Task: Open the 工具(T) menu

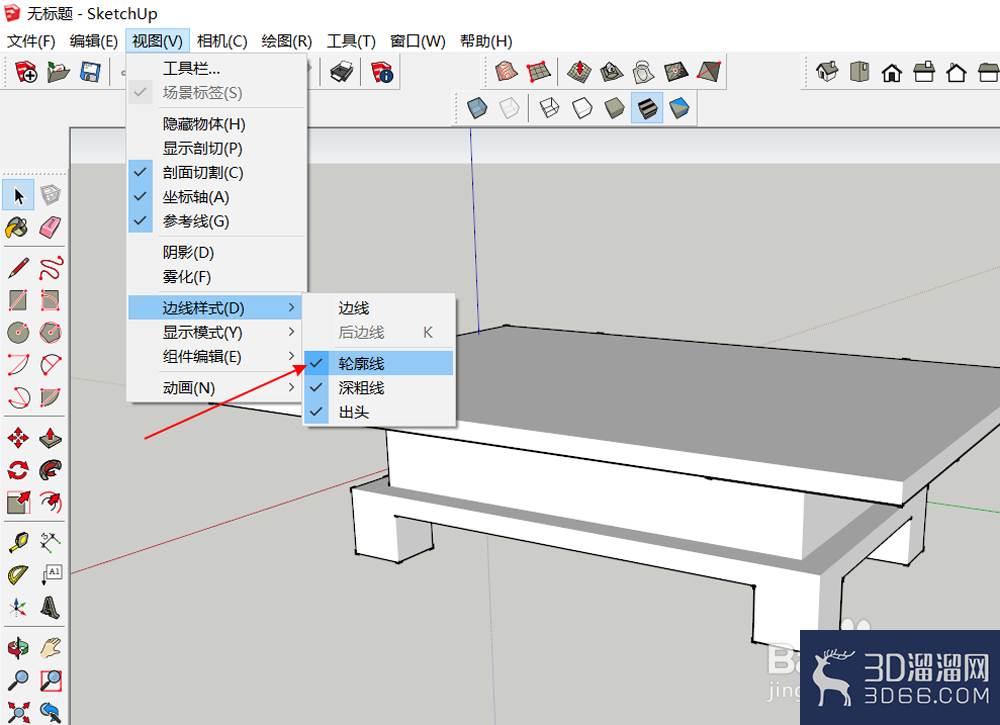Action: coord(351,41)
